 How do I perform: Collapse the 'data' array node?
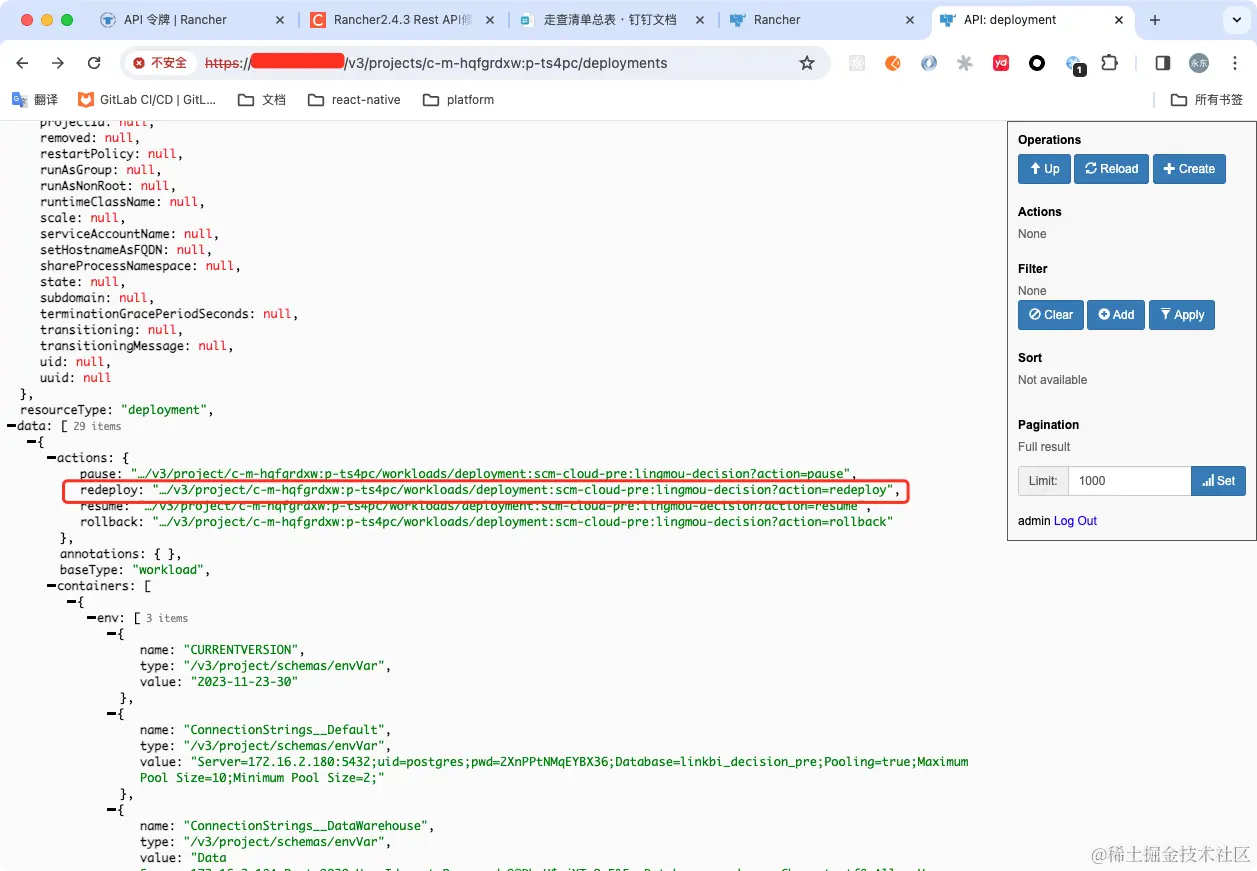12,426
